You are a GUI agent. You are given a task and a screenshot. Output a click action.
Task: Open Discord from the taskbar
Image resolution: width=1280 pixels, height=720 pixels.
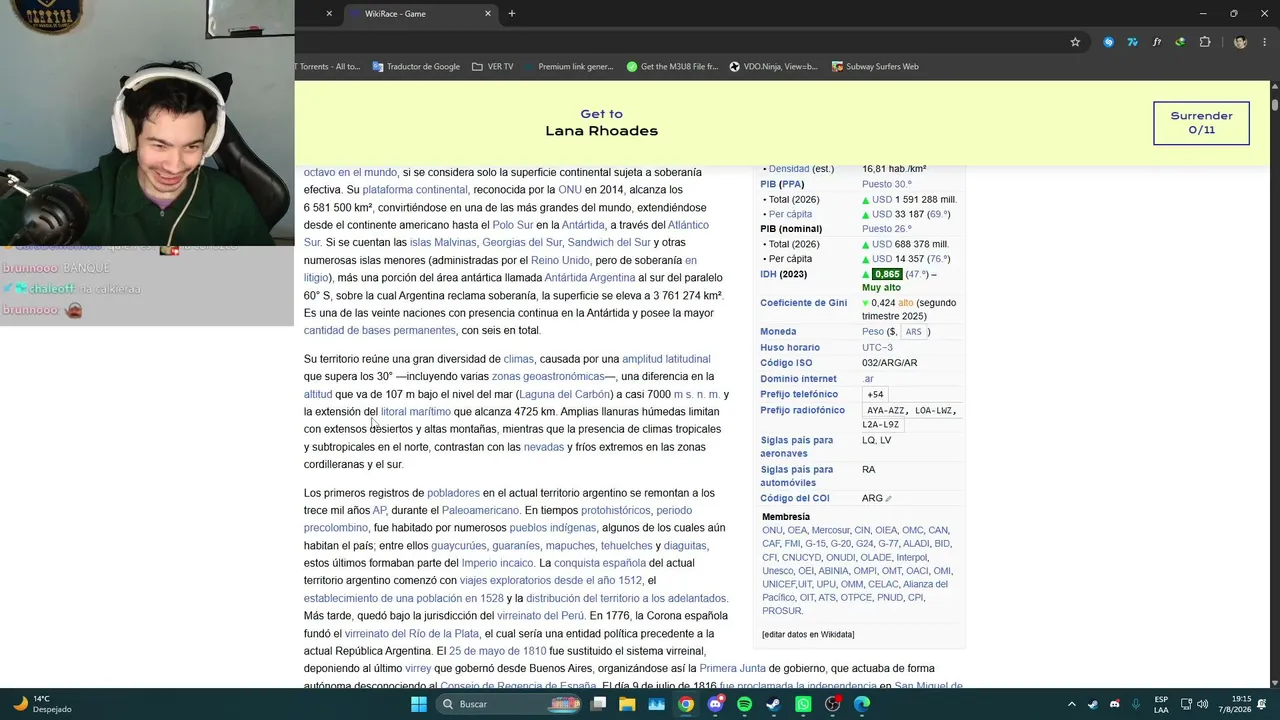pyautogui.click(x=715, y=704)
